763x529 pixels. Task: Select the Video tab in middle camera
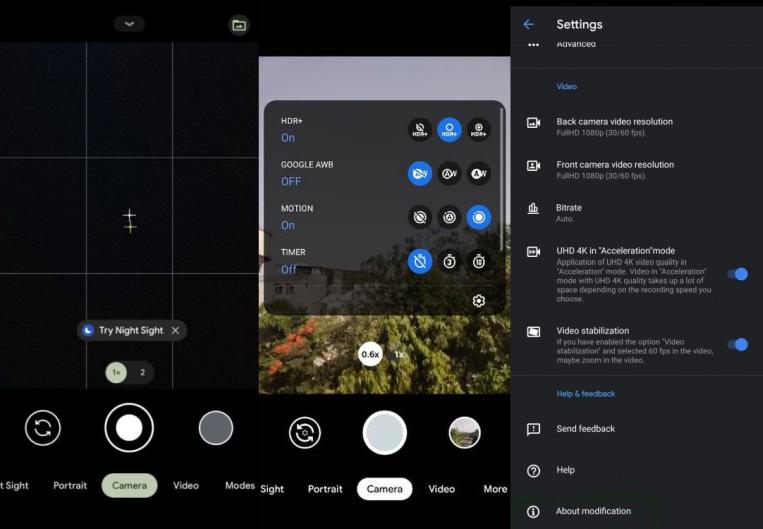click(442, 489)
